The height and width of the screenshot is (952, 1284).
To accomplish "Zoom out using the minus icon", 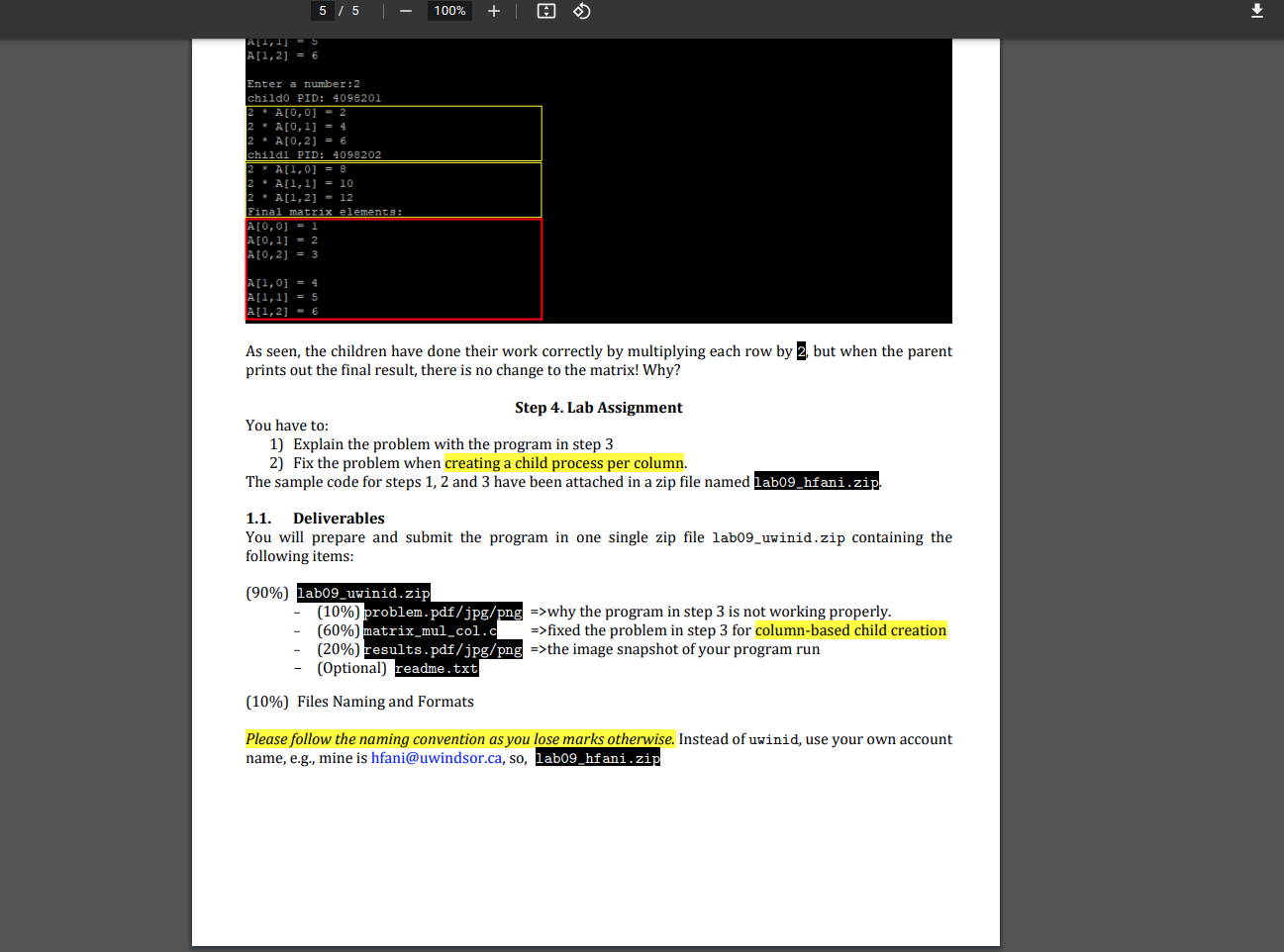I will [405, 11].
